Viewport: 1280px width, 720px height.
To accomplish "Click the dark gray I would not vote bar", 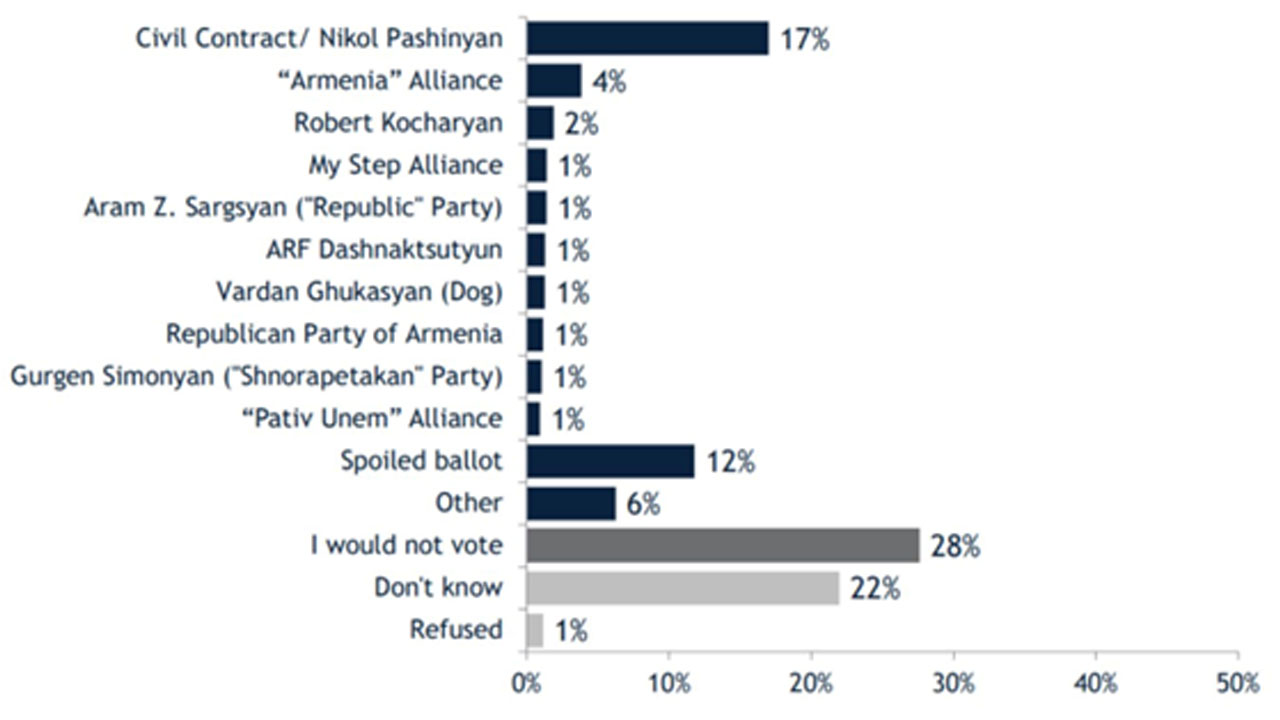I will [723, 545].
